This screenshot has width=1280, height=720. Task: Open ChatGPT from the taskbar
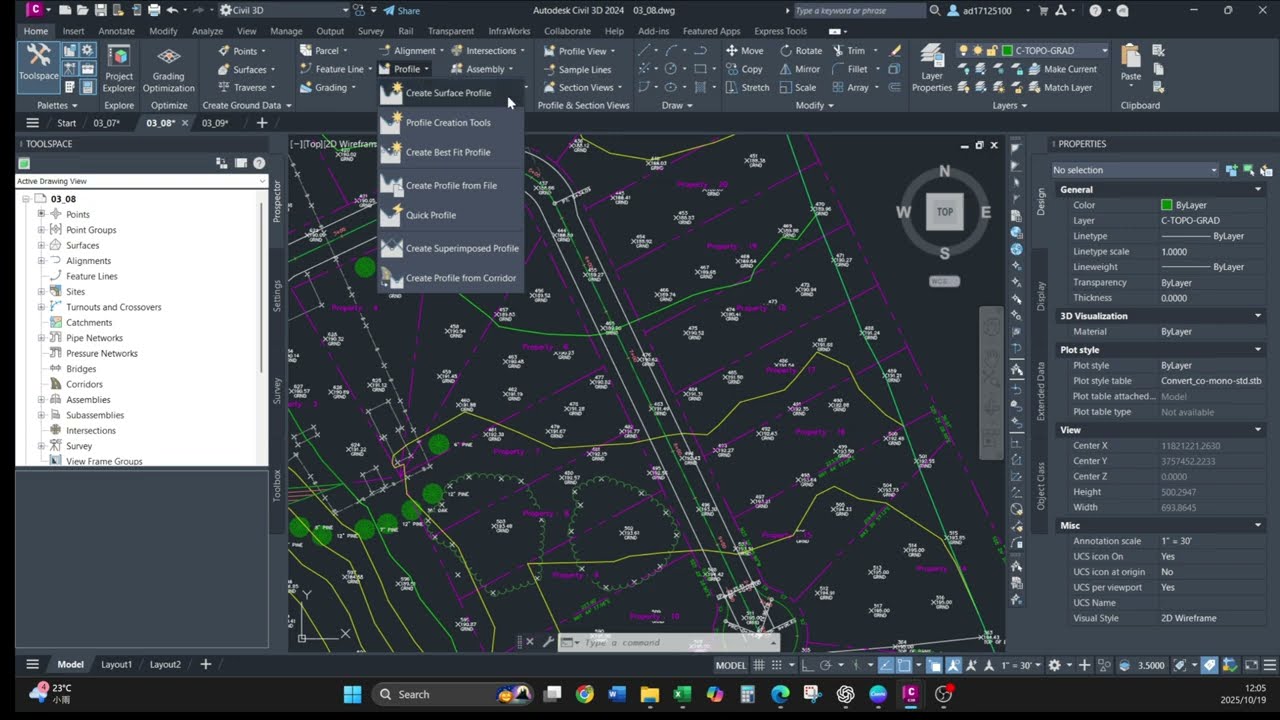845,694
